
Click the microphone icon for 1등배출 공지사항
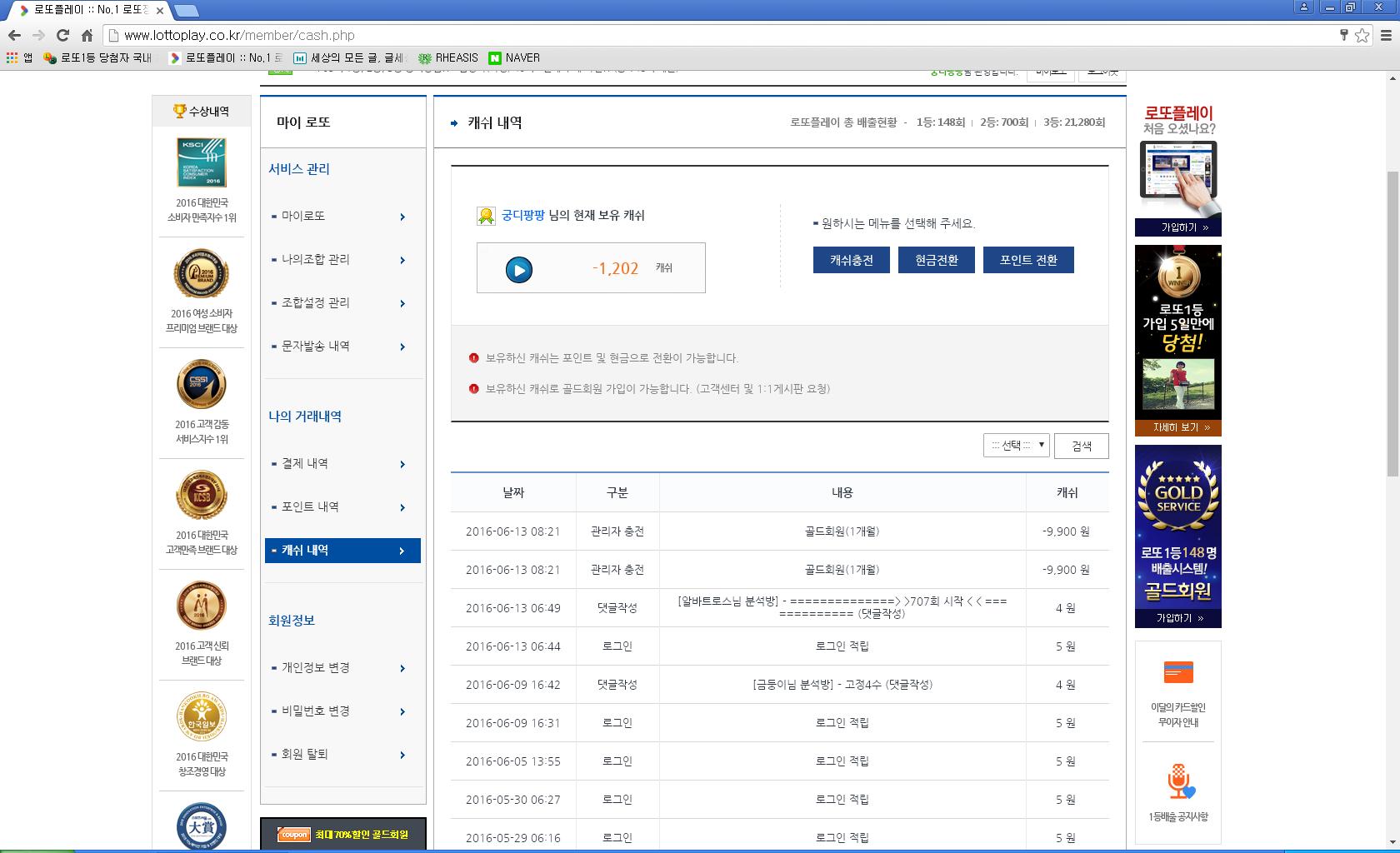tap(1178, 781)
